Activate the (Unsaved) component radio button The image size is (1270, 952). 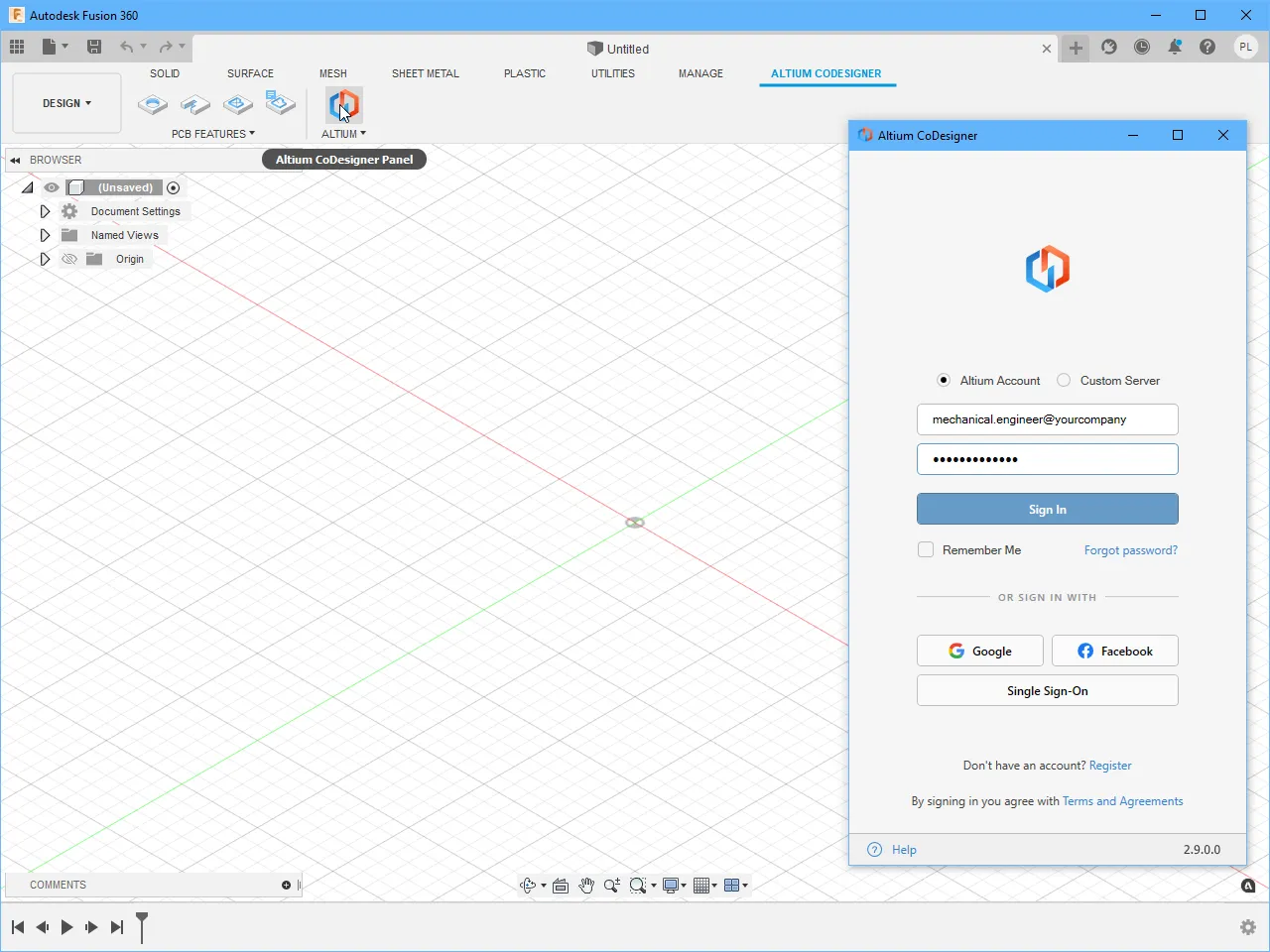point(174,187)
